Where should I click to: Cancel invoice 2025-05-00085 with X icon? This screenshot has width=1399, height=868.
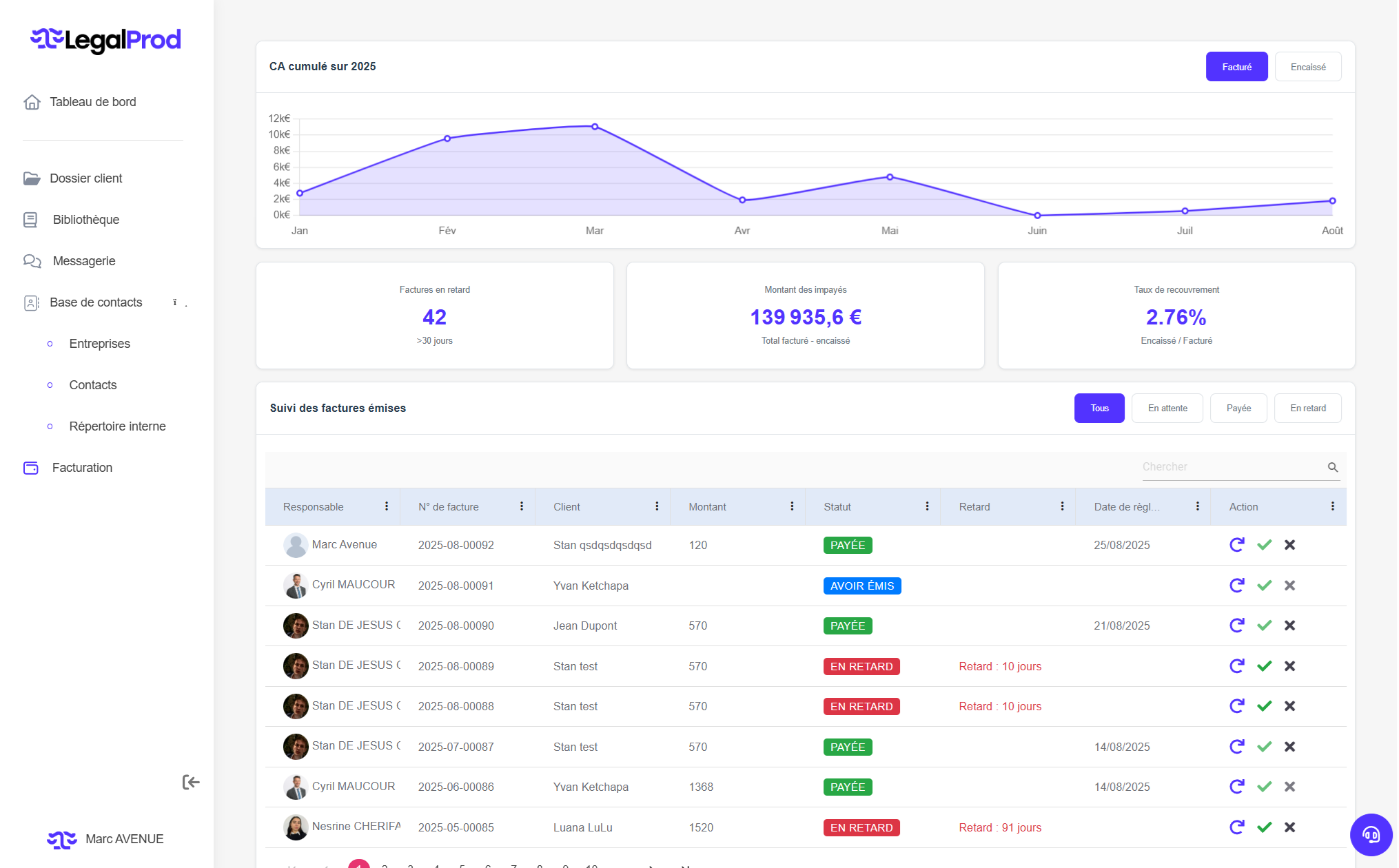coord(1290,827)
